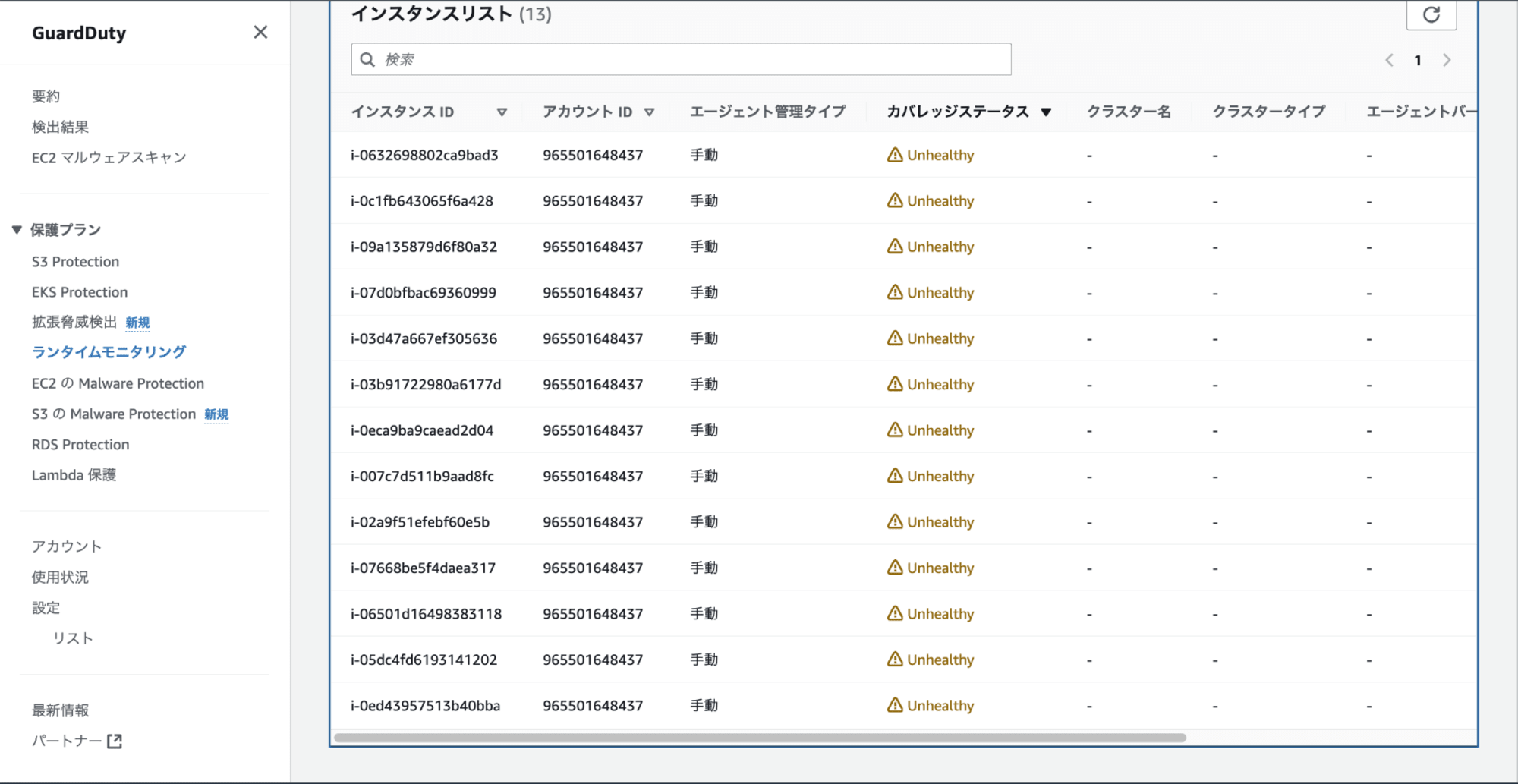Select instance ID i-06501d16498383118
This screenshot has height=784, width=1518.
(x=426, y=613)
